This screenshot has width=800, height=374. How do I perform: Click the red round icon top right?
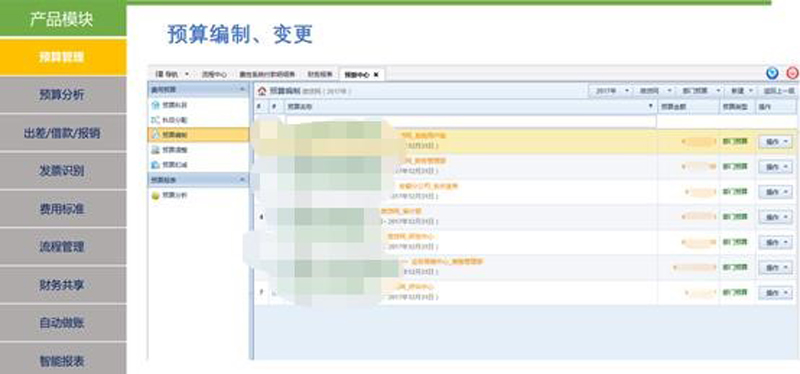pos(793,73)
